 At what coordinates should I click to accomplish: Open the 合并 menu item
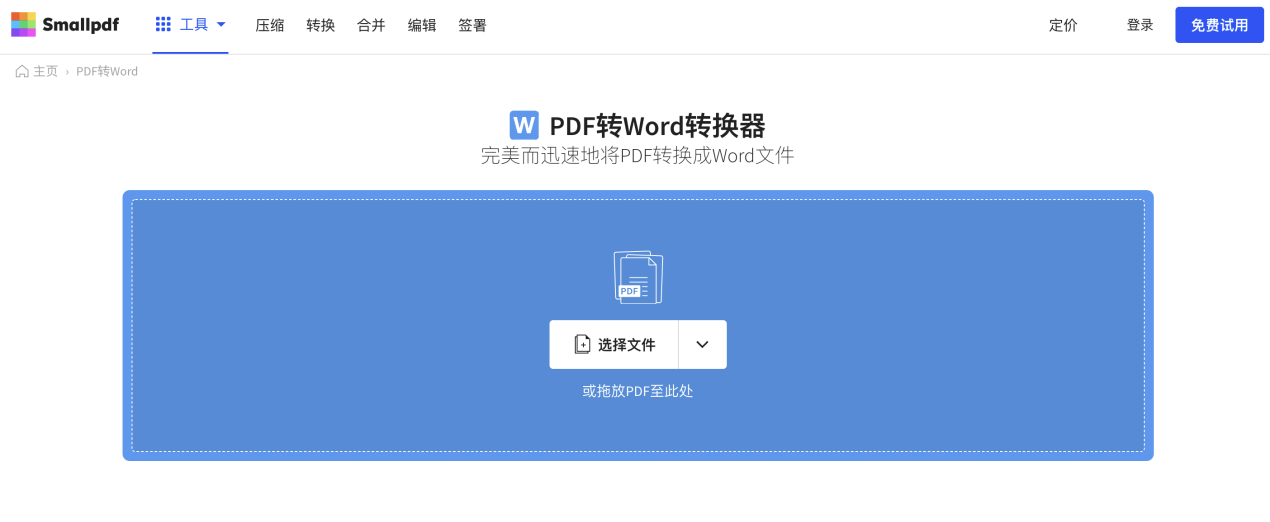pyautogui.click(x=371, y=25)
